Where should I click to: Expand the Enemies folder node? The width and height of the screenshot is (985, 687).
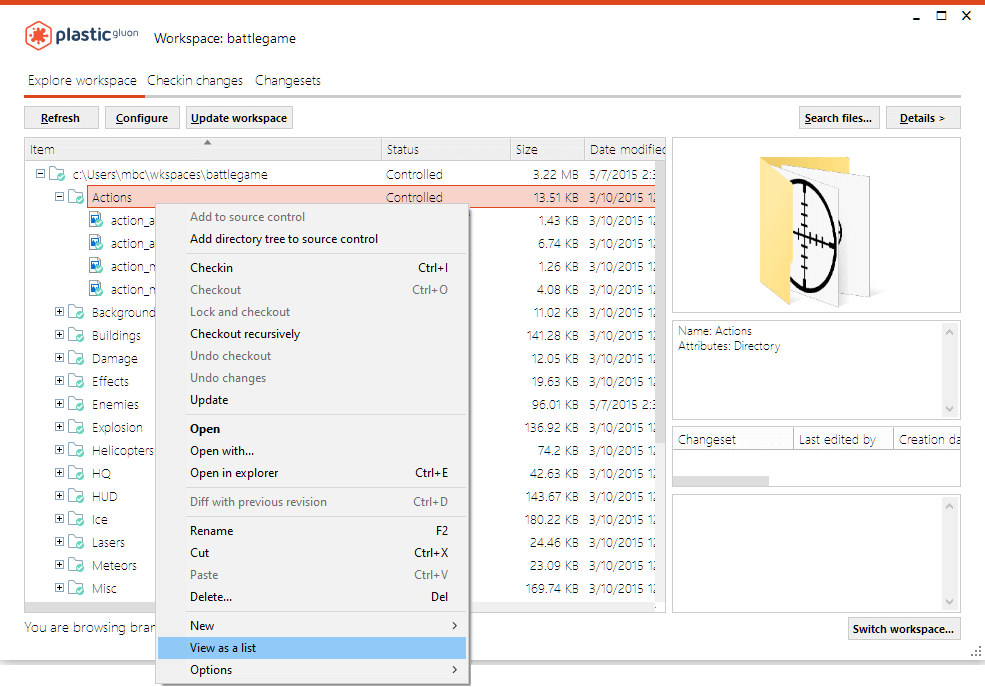click(x=59, y=403)
